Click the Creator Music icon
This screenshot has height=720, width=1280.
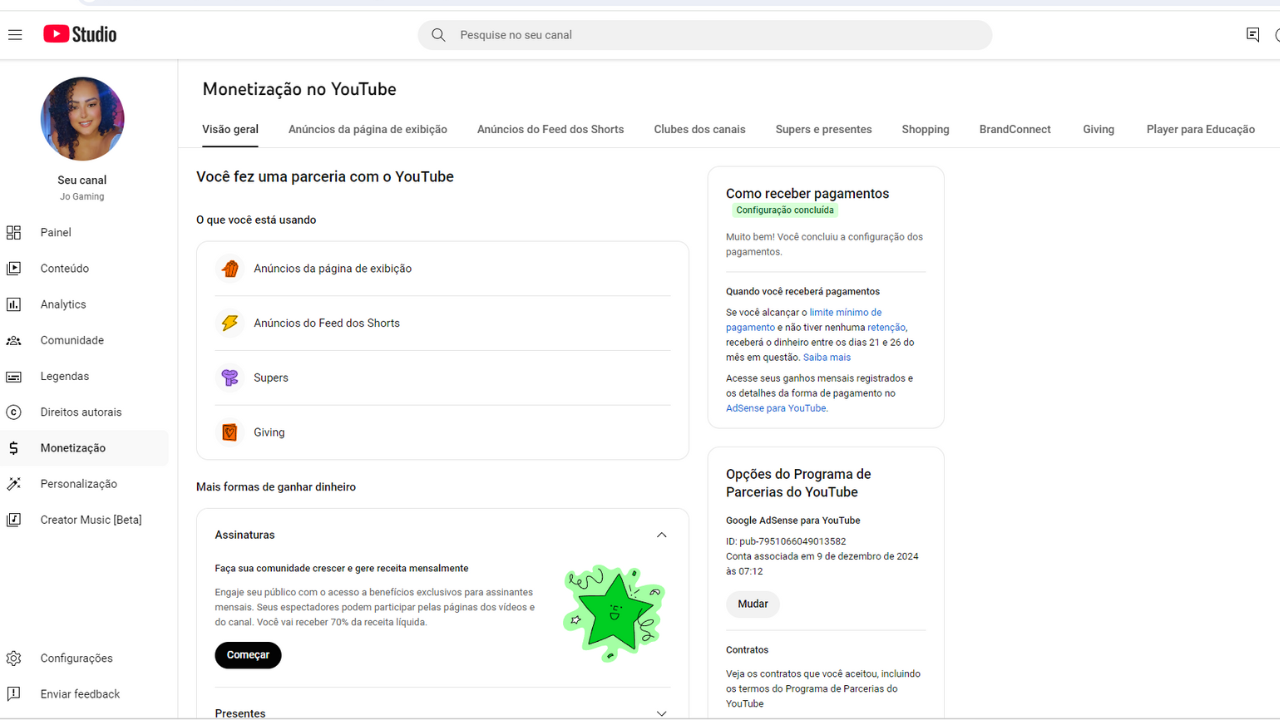click(x=14, y=521)
